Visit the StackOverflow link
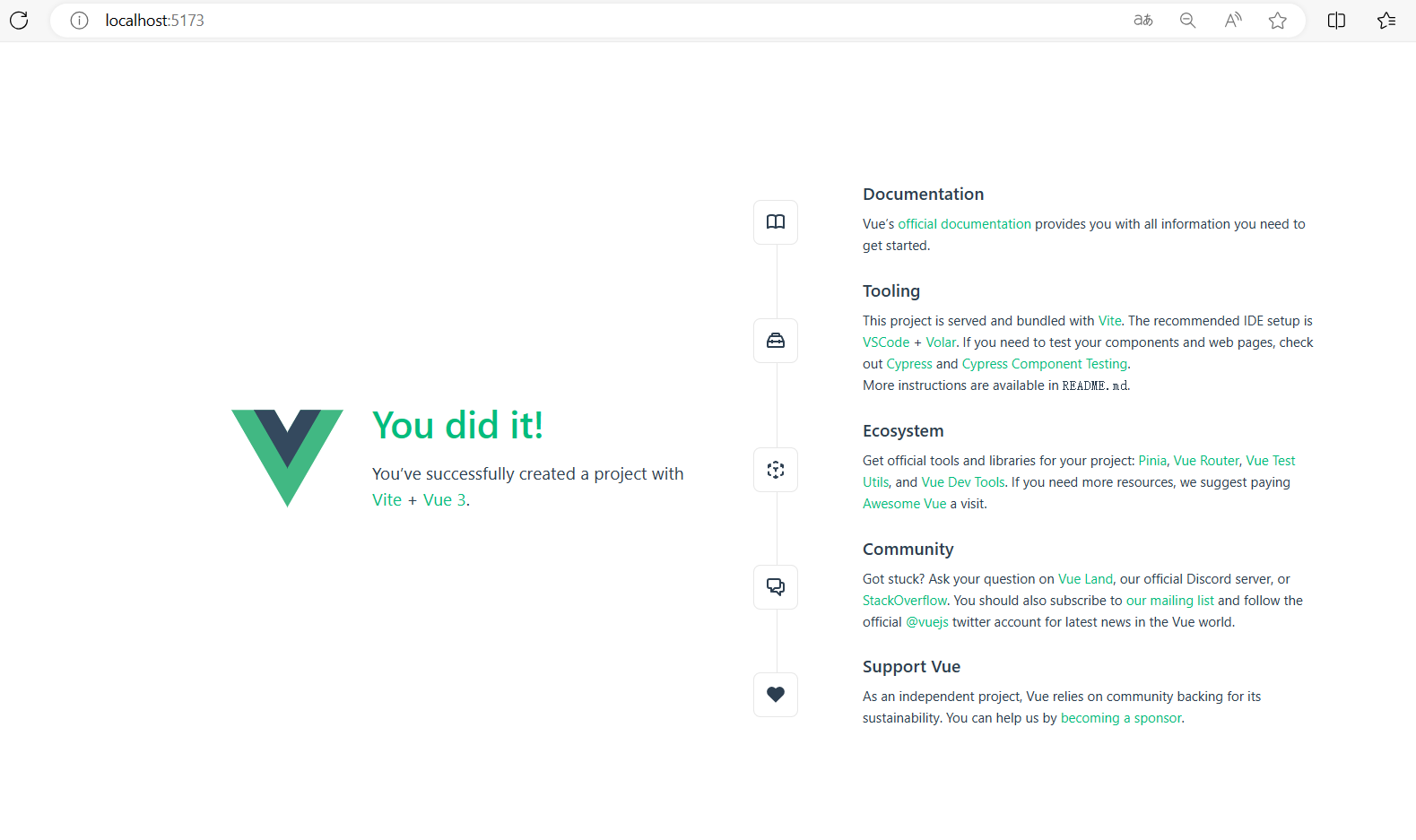The width and height of the screenshot is (1416, 840). 904,601
